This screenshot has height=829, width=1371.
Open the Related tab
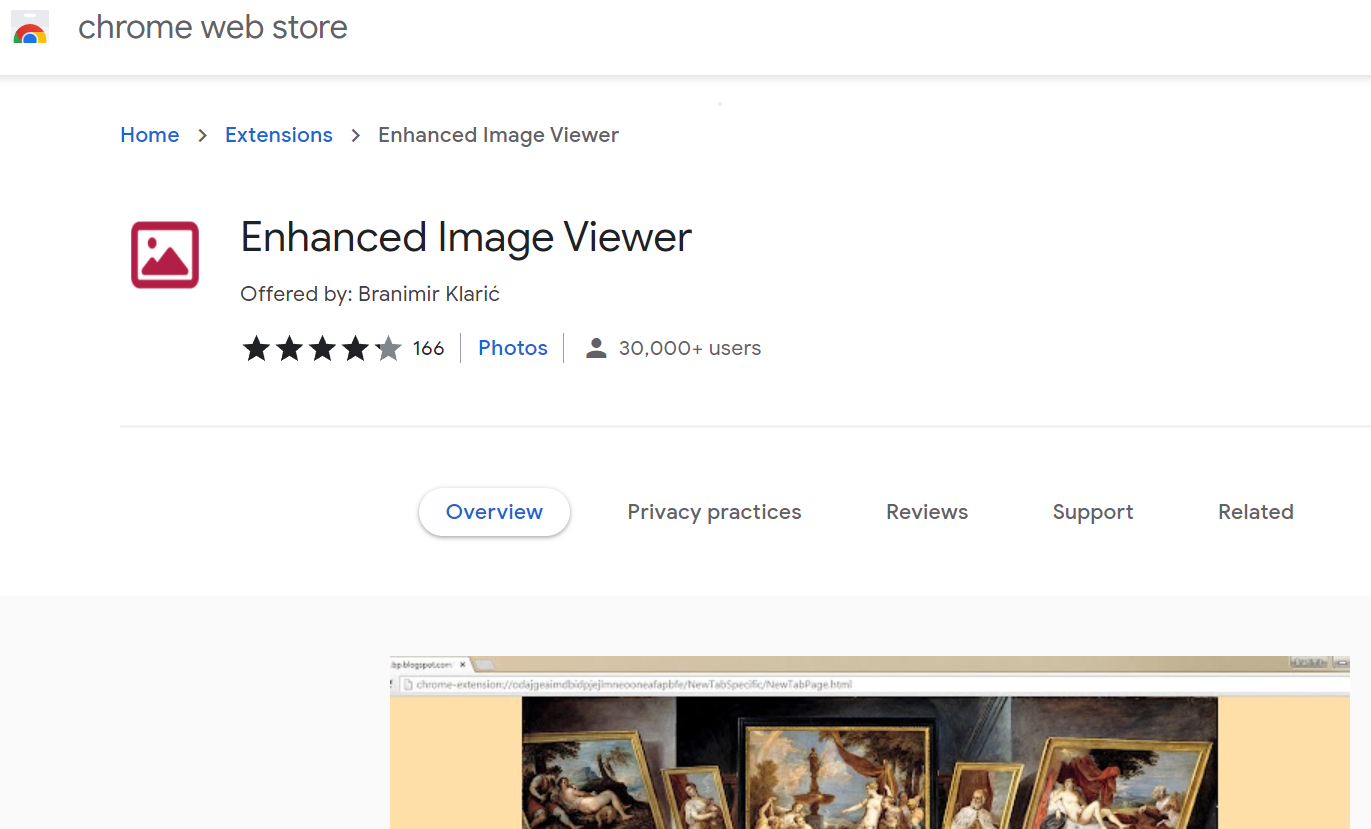[1256, 512]
